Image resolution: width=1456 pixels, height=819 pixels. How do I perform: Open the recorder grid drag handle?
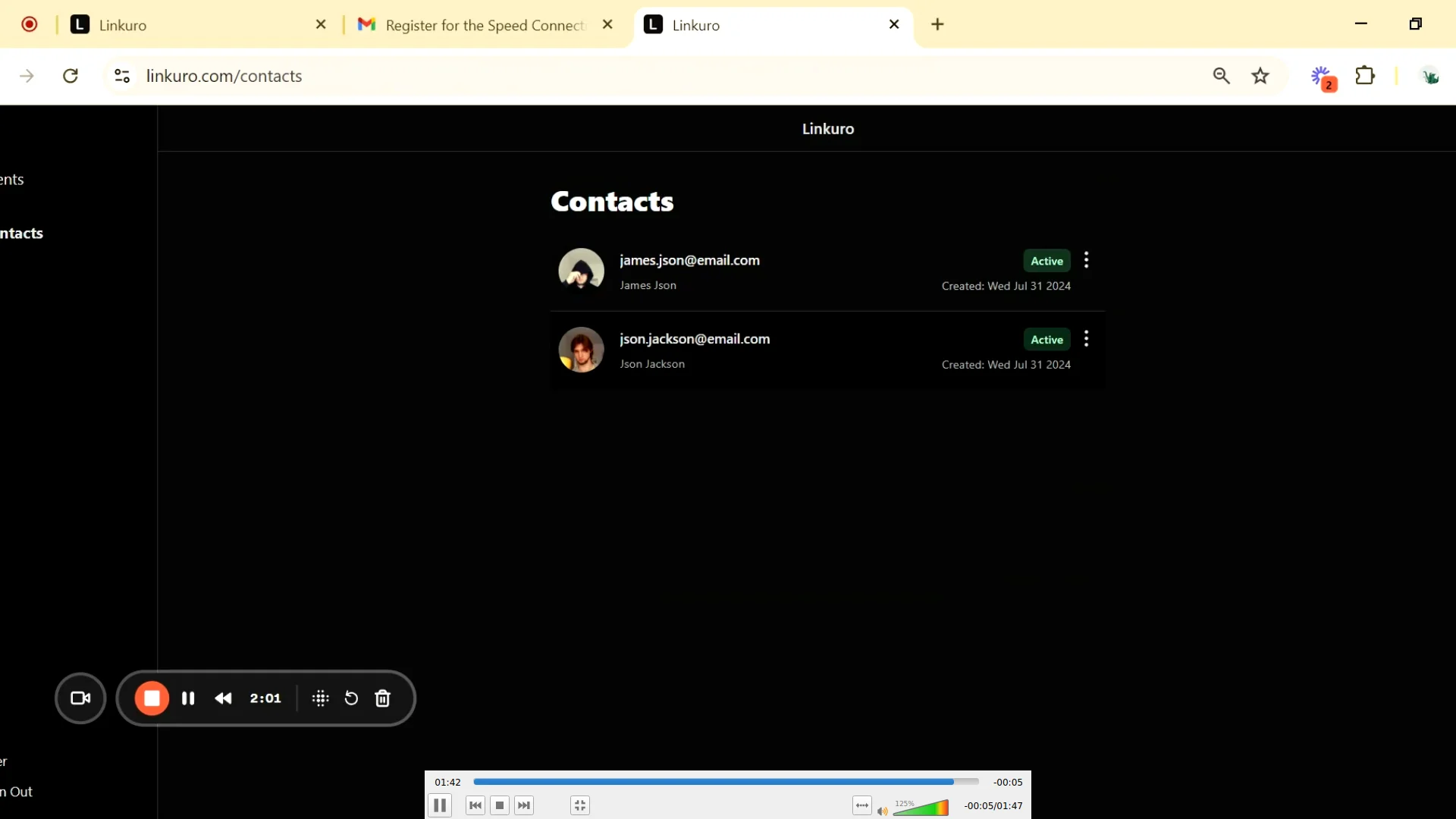point(320,698)
